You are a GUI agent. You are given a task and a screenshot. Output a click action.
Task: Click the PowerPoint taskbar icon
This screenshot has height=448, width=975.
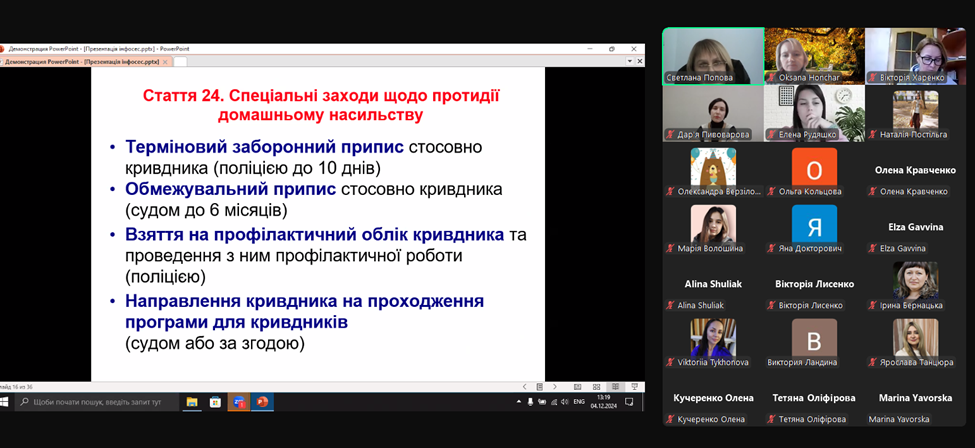click(x=262, y=402)
